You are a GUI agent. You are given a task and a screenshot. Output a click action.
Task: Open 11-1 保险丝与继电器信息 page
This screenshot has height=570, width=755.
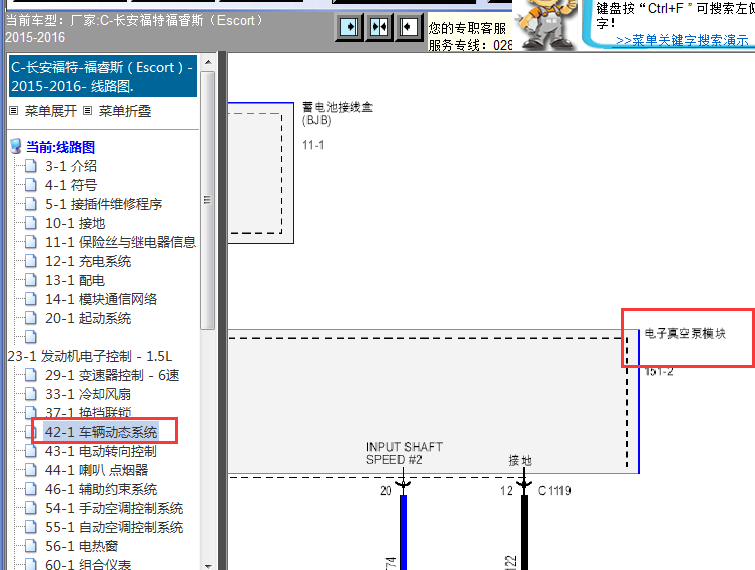point(120,242)
